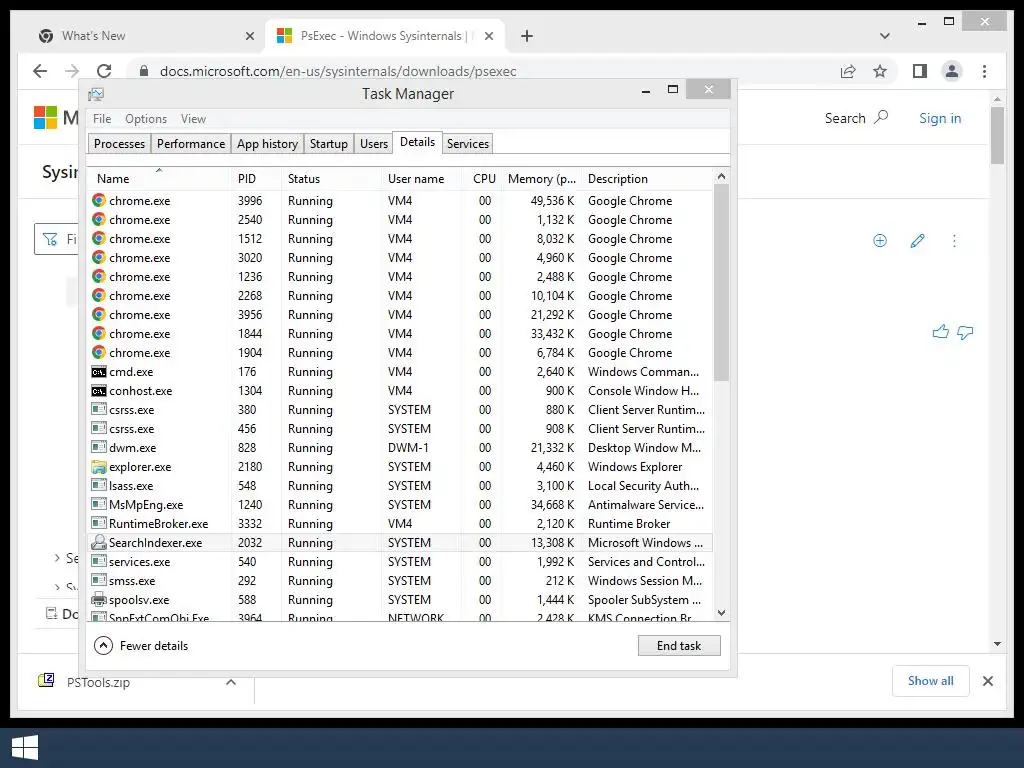1024x768 pixels.
Task: Click the edit pencil icon on the page
Action: pyautogui.click(x=917, y=241)
